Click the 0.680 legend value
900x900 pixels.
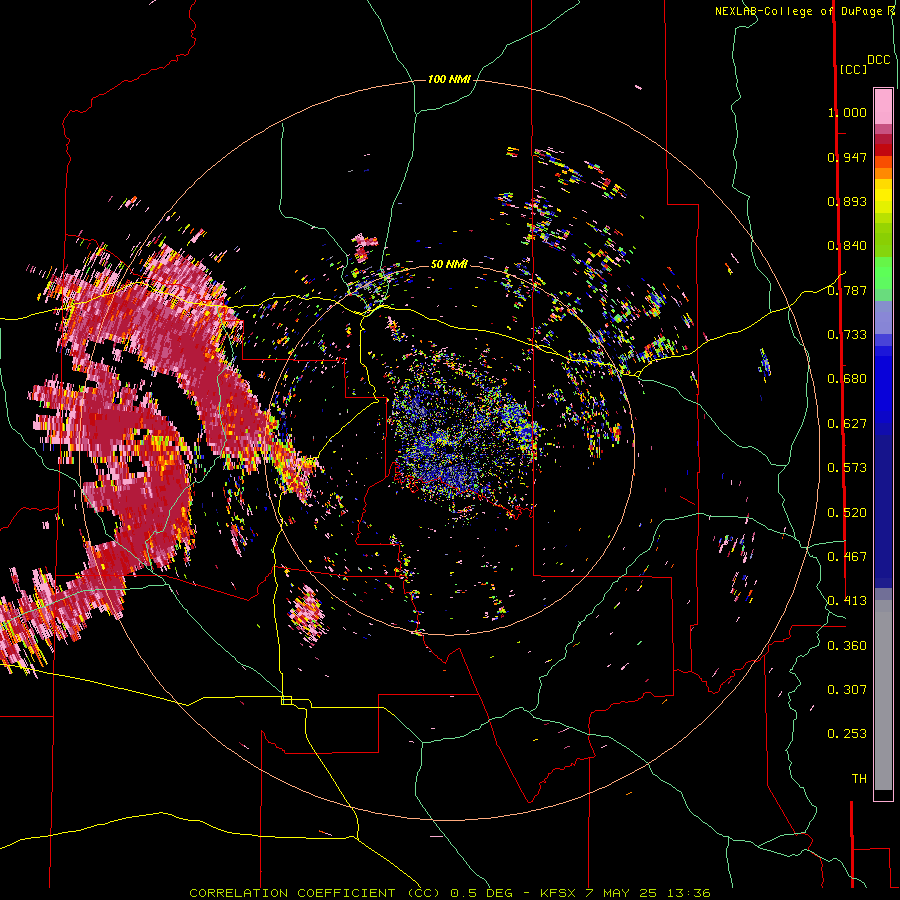click(847, 379)
